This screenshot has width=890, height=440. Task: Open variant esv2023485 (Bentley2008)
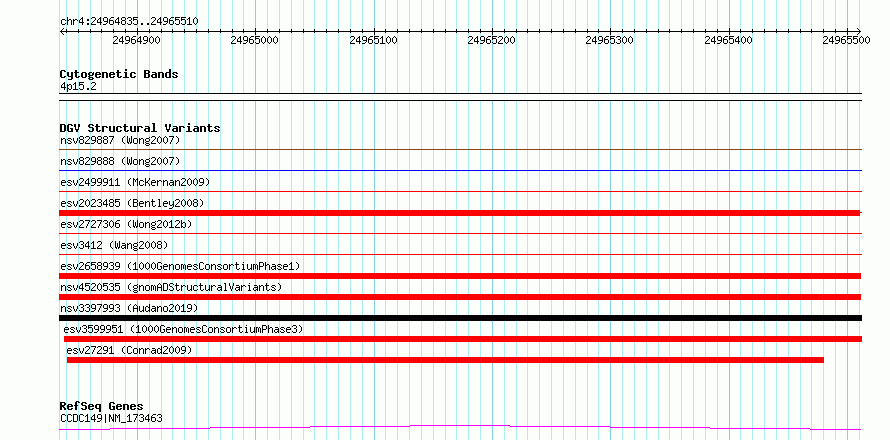[x=132, y=203]
